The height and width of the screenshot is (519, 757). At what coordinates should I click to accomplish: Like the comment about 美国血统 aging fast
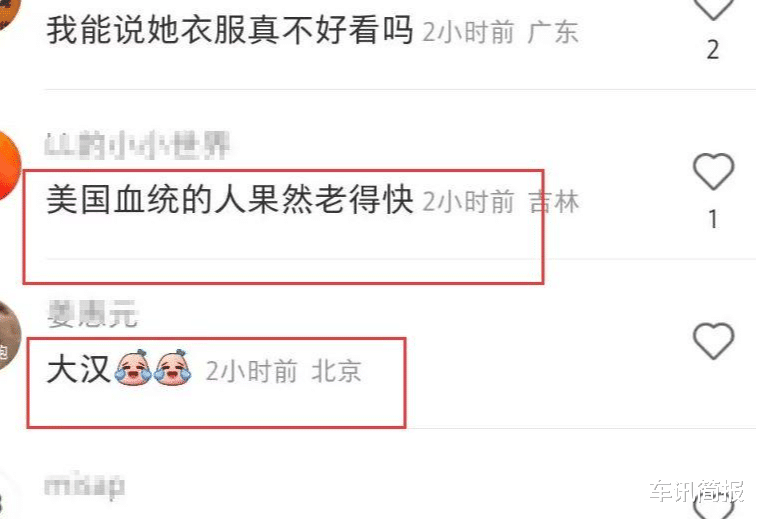pos(713,171)
